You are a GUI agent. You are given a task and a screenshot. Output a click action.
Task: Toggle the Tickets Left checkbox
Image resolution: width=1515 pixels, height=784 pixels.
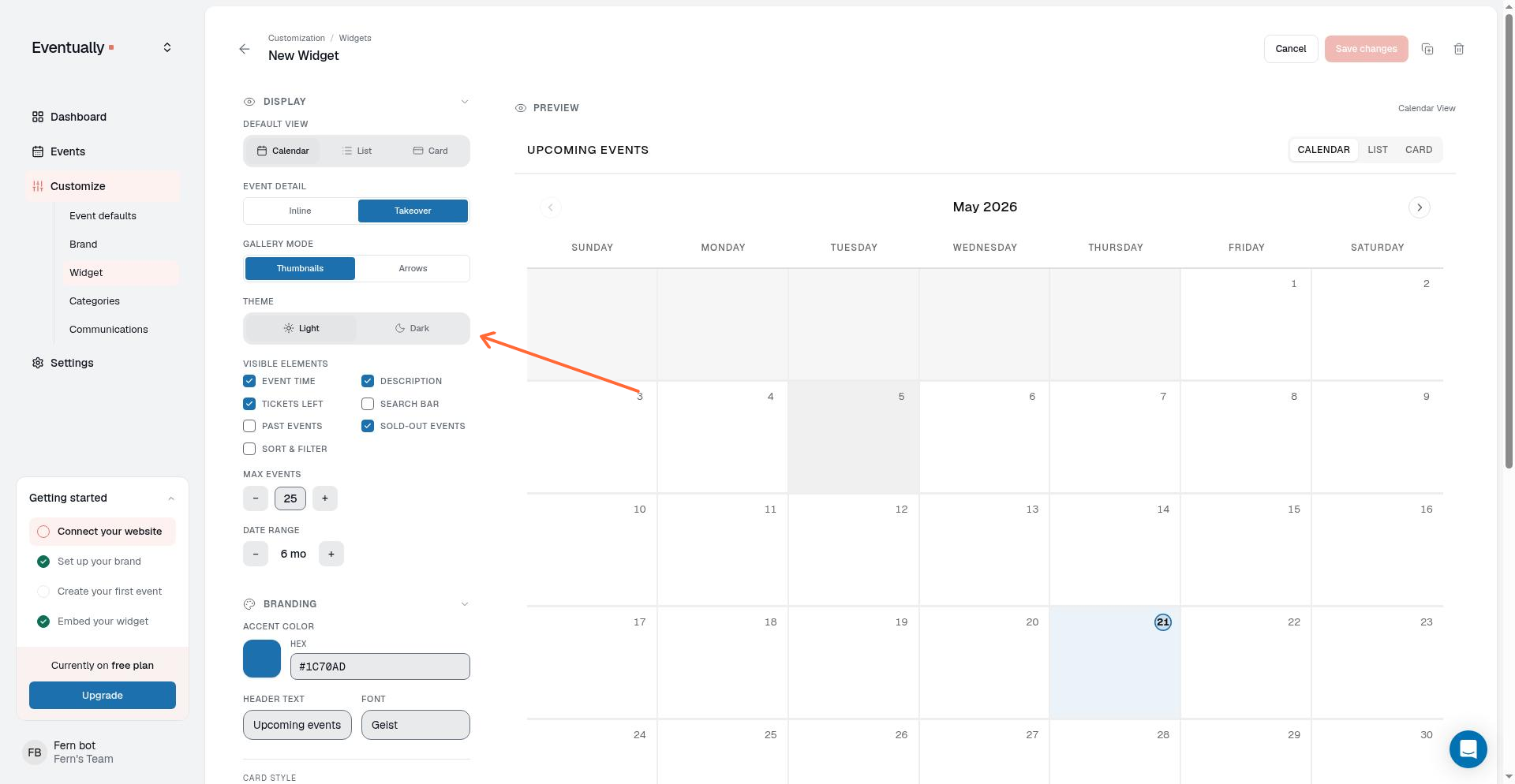coord(249,404)
